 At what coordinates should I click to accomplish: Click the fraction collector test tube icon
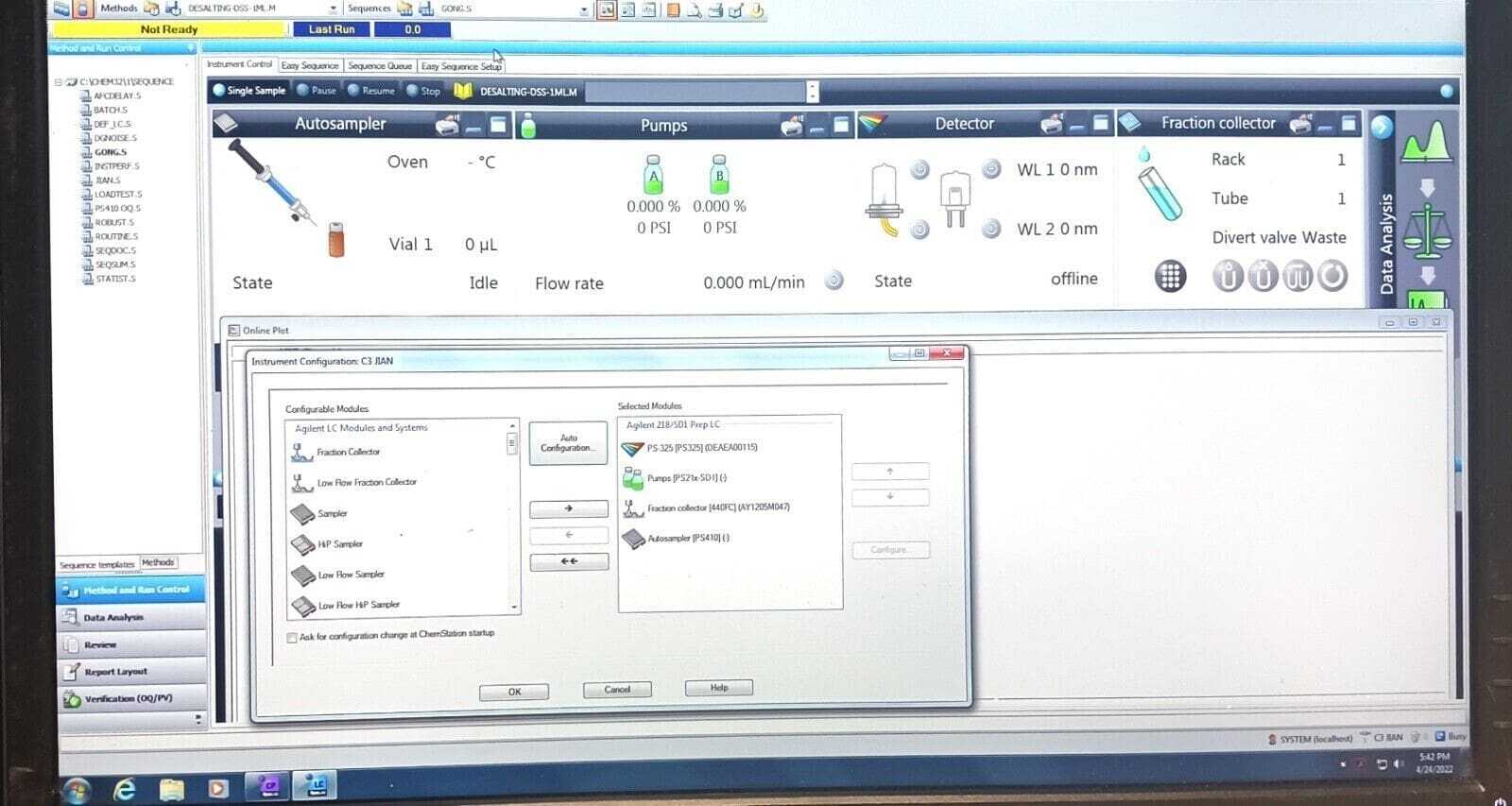click(x=1159, y=193)
